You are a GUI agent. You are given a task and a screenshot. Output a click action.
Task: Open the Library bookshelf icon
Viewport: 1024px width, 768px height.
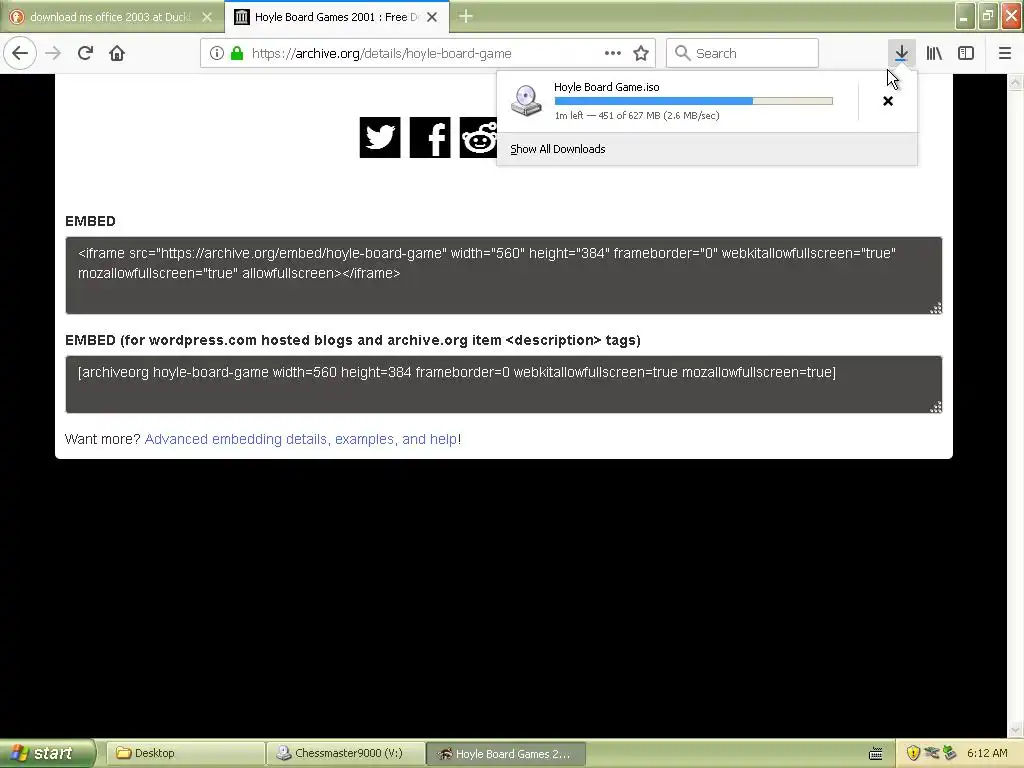click(x=934, y=53)
